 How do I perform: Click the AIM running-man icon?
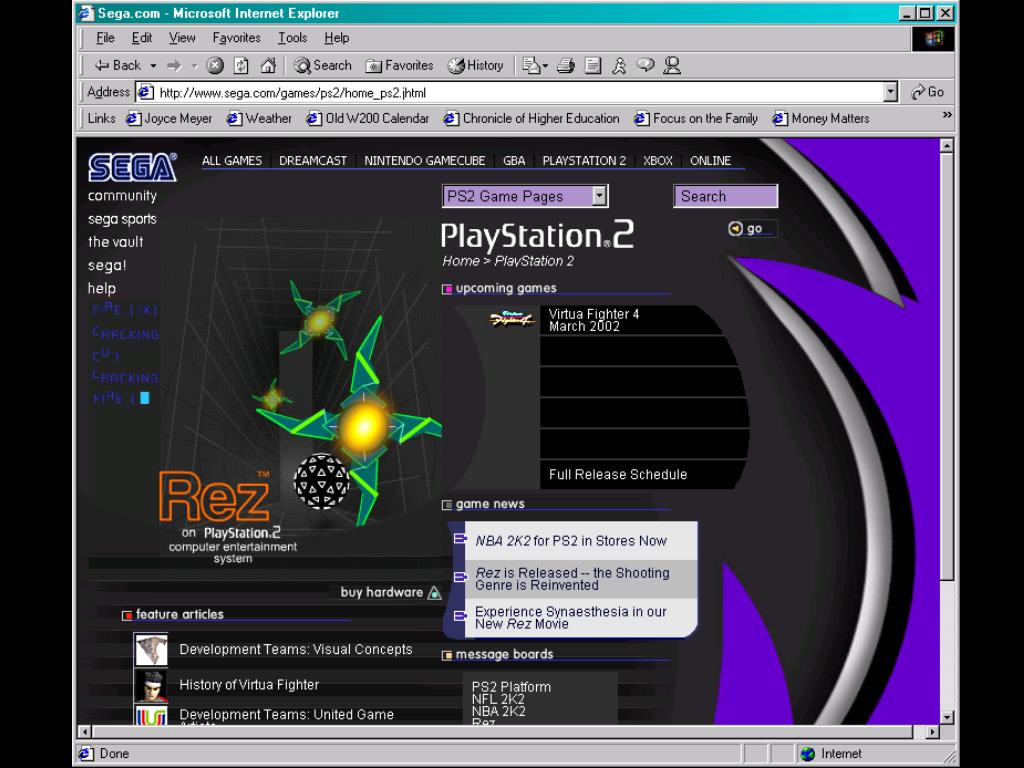point(619,65)
